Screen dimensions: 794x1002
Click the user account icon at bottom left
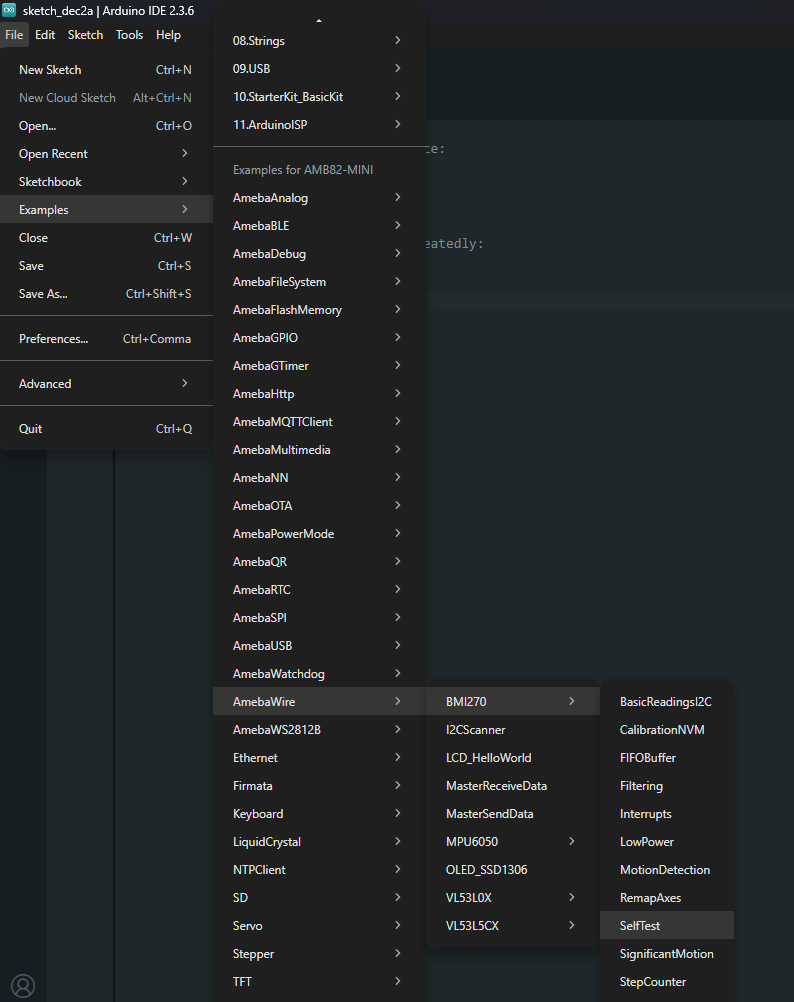[x=22, y=985]
